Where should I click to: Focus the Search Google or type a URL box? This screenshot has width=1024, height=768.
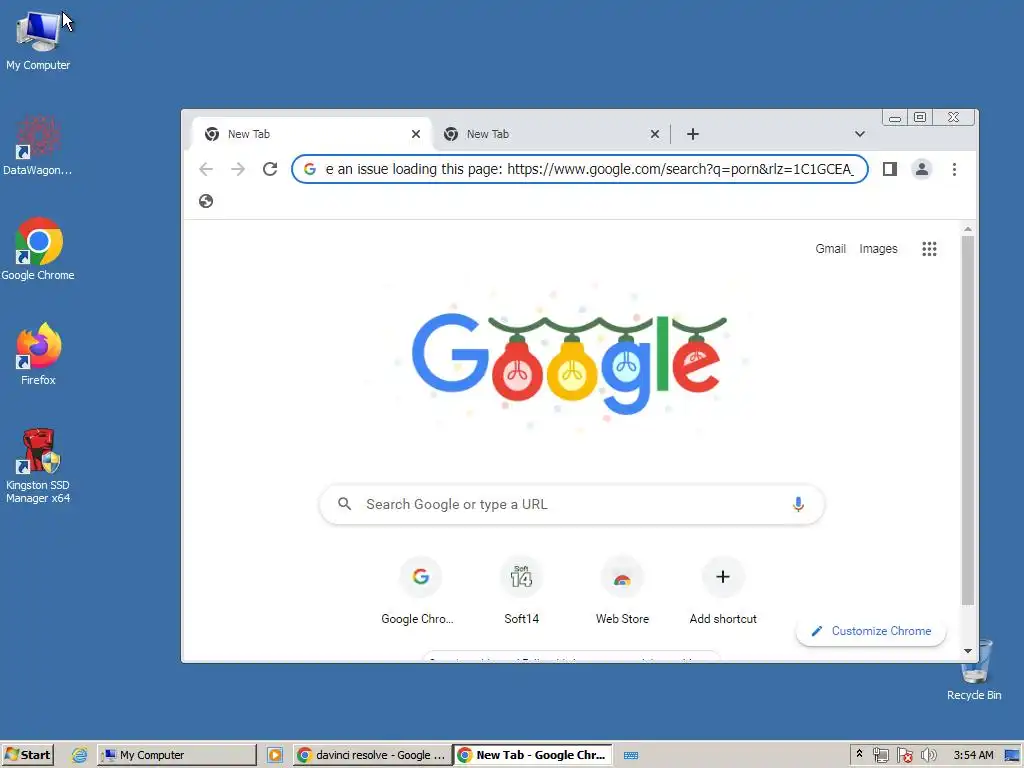click(x=571, y=504)
